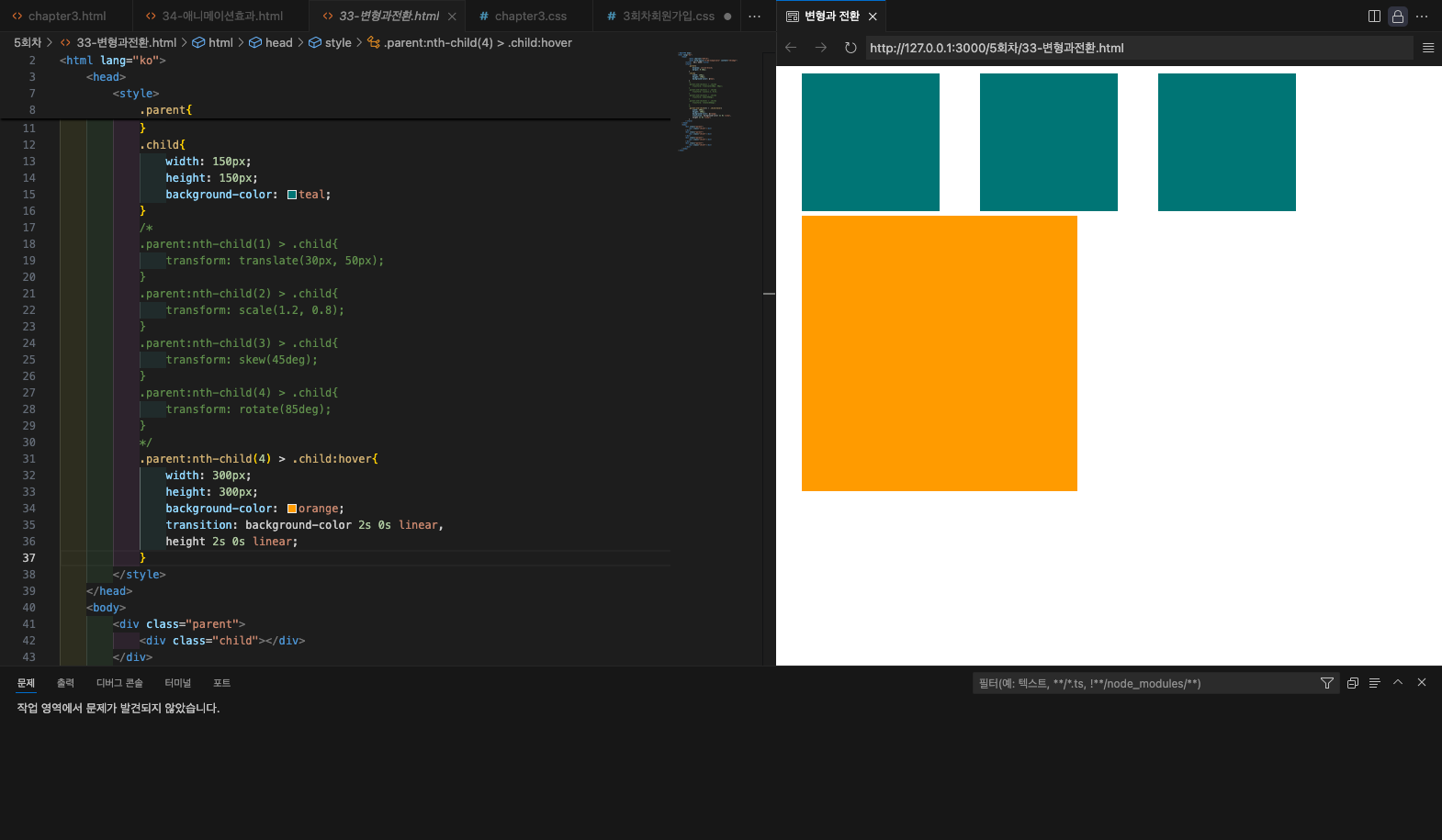Click the code minimap
The height and width of the screenshot is (840, 1442).
pyautogui.click(x=707, y=101)
